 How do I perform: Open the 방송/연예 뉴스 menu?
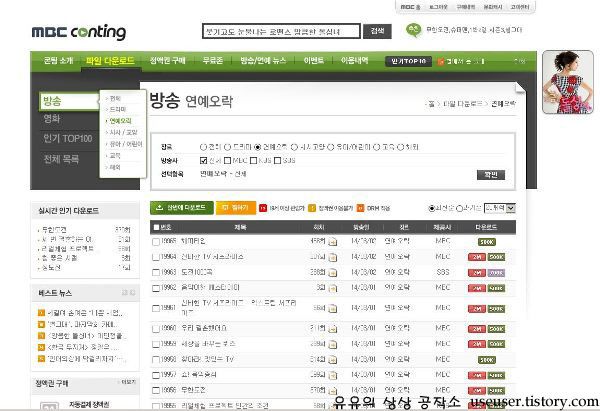tap(263, 60)
